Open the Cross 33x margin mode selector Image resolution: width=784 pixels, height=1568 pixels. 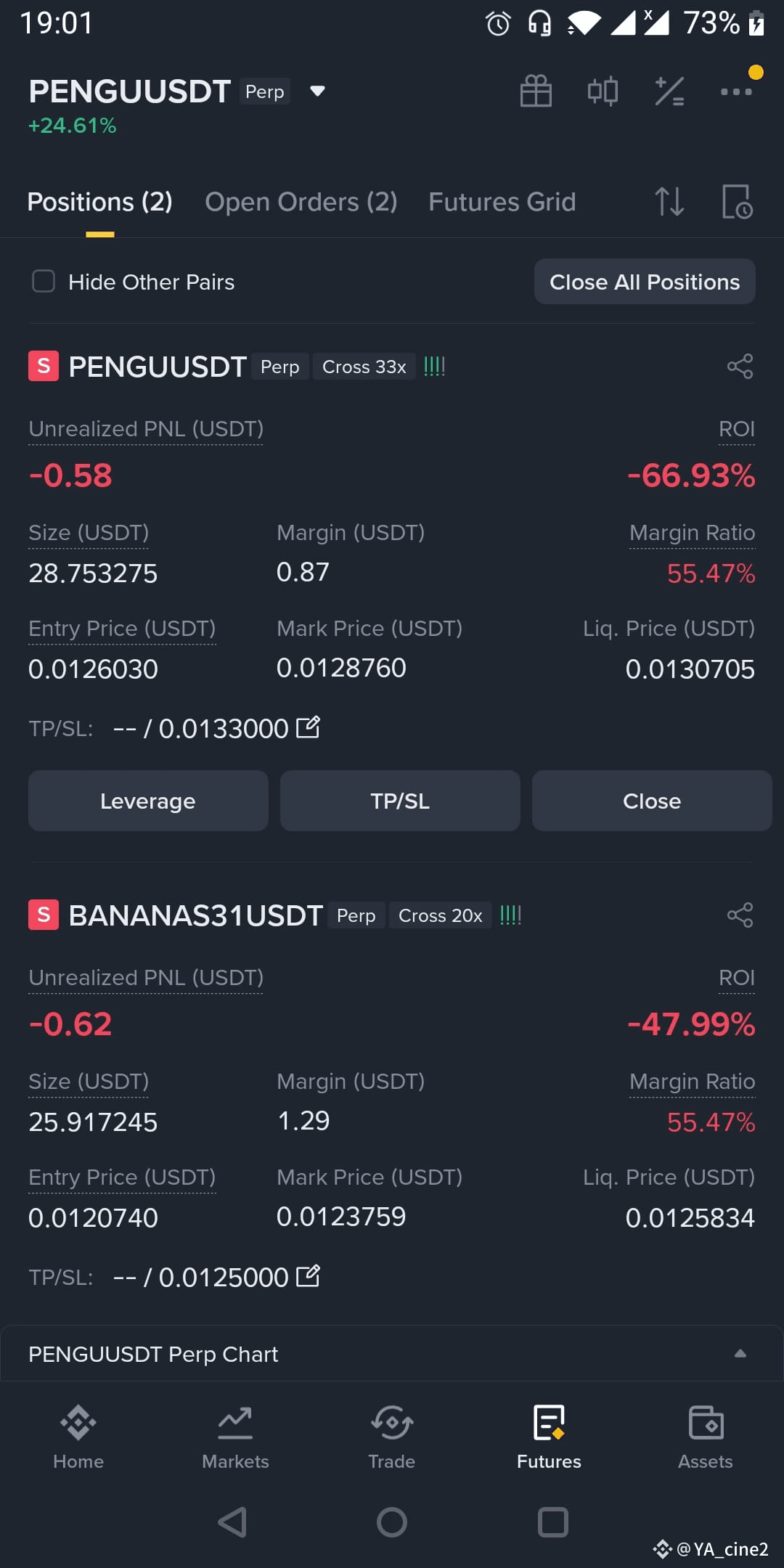pyautogui.click(x=364, y=367)
